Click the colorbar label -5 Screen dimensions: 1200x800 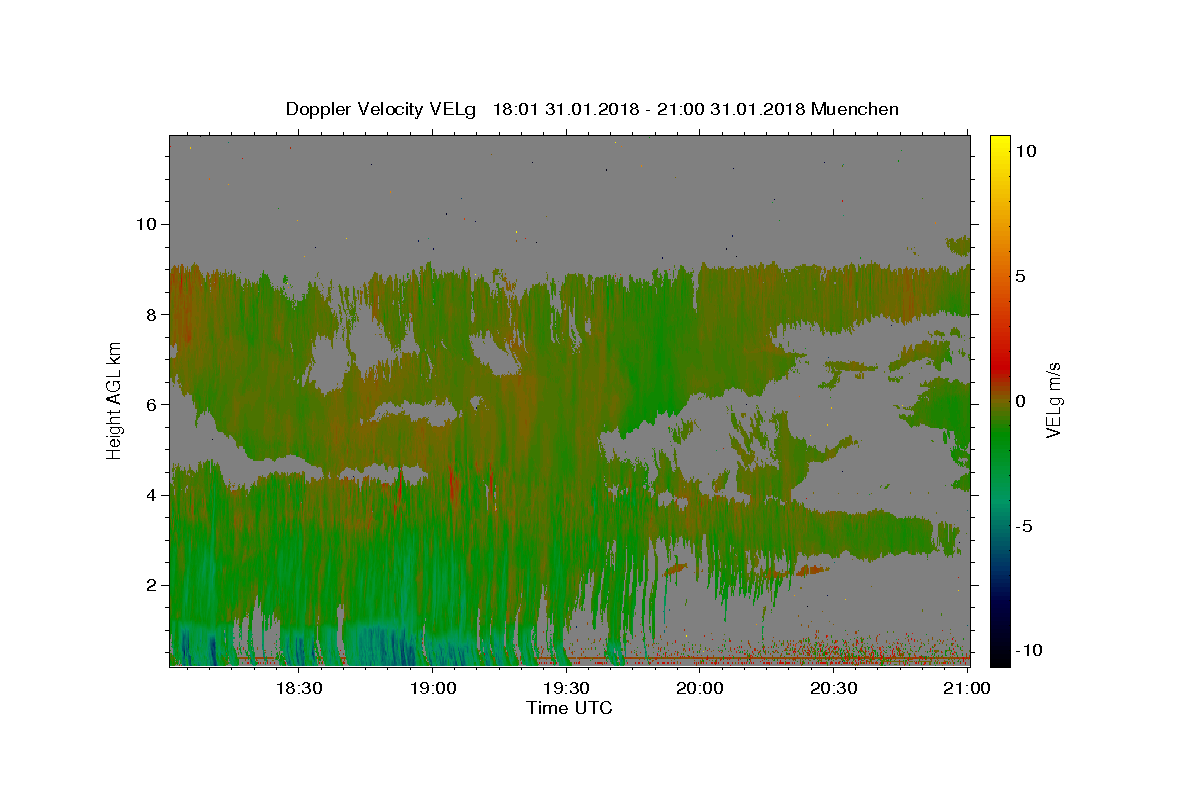point(1022,525)
